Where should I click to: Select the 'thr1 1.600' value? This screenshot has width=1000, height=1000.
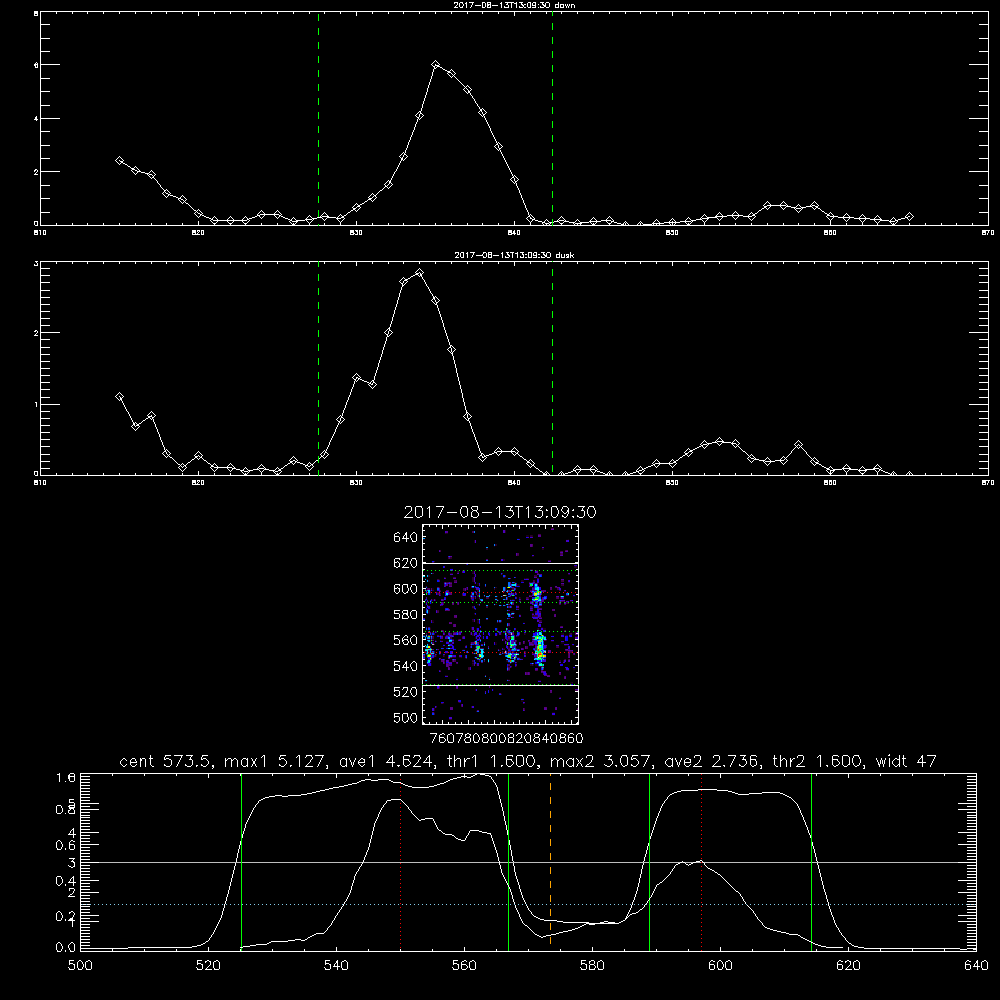click(x=490, y=761)
